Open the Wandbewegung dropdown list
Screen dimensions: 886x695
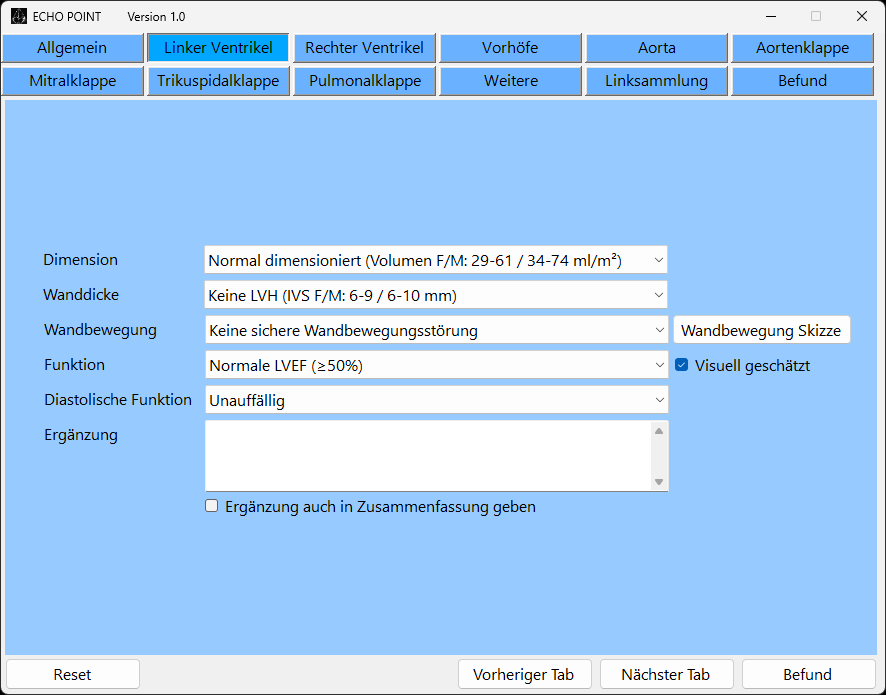435,330
